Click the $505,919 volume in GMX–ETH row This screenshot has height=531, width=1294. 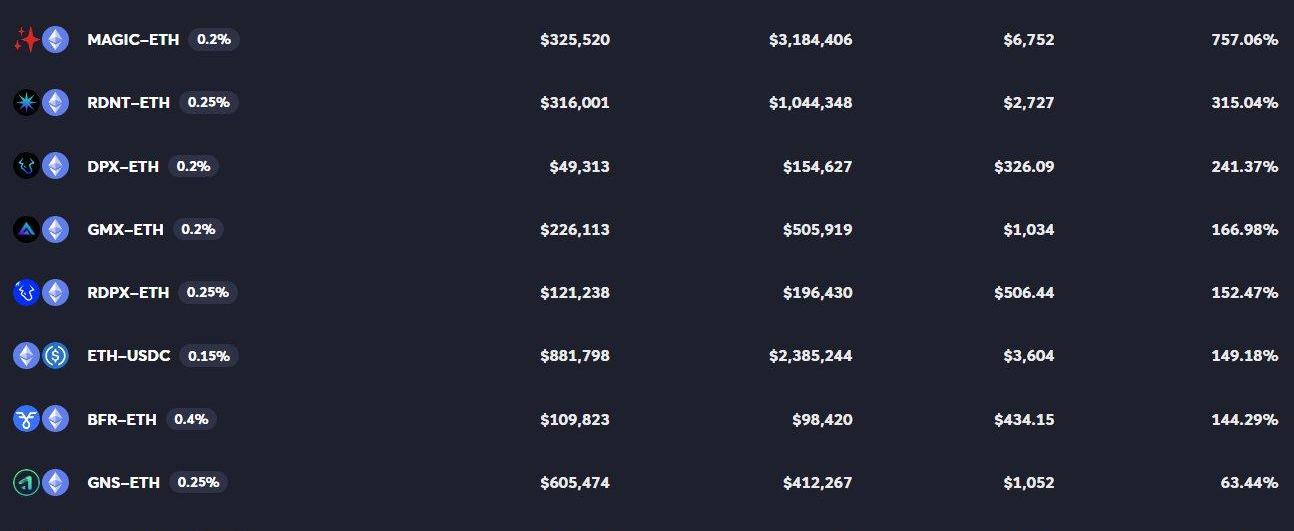818,230
